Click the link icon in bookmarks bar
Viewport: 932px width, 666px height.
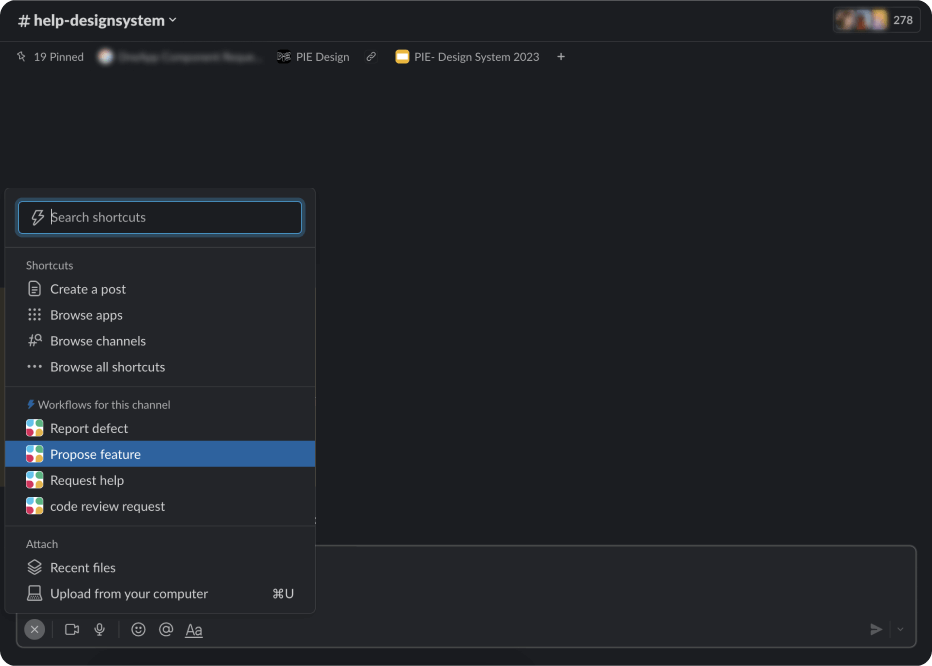pyautogui.click(x=371, y=57)
